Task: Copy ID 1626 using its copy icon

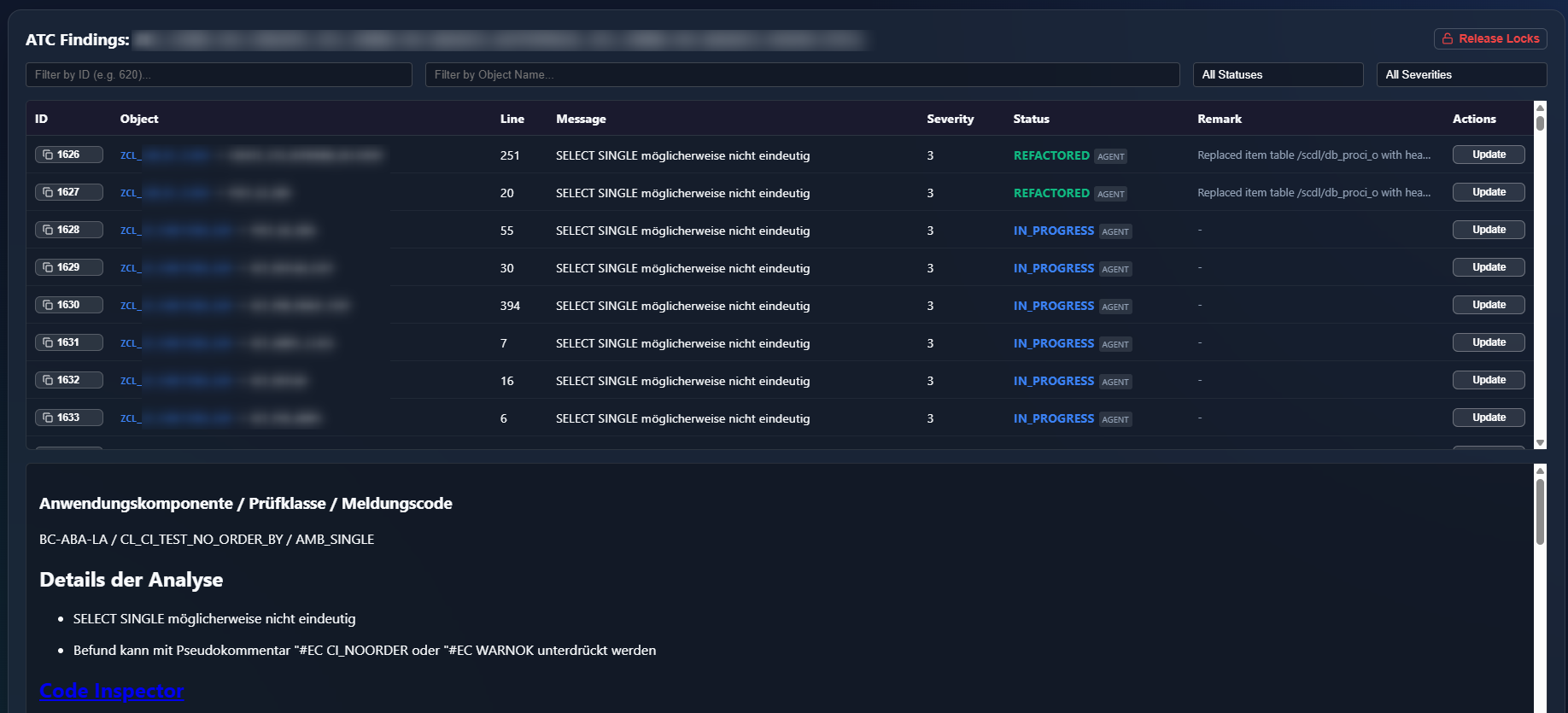Action: [48, 155]
